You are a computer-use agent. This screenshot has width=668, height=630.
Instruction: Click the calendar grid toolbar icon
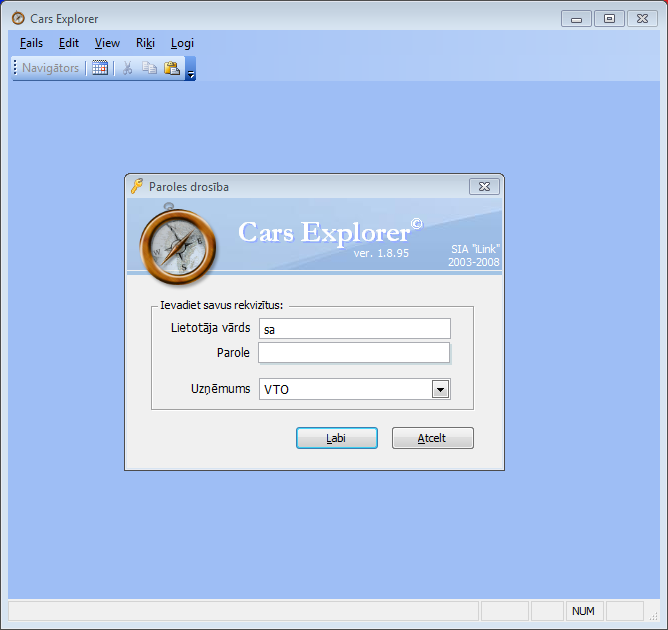[100, 68]
